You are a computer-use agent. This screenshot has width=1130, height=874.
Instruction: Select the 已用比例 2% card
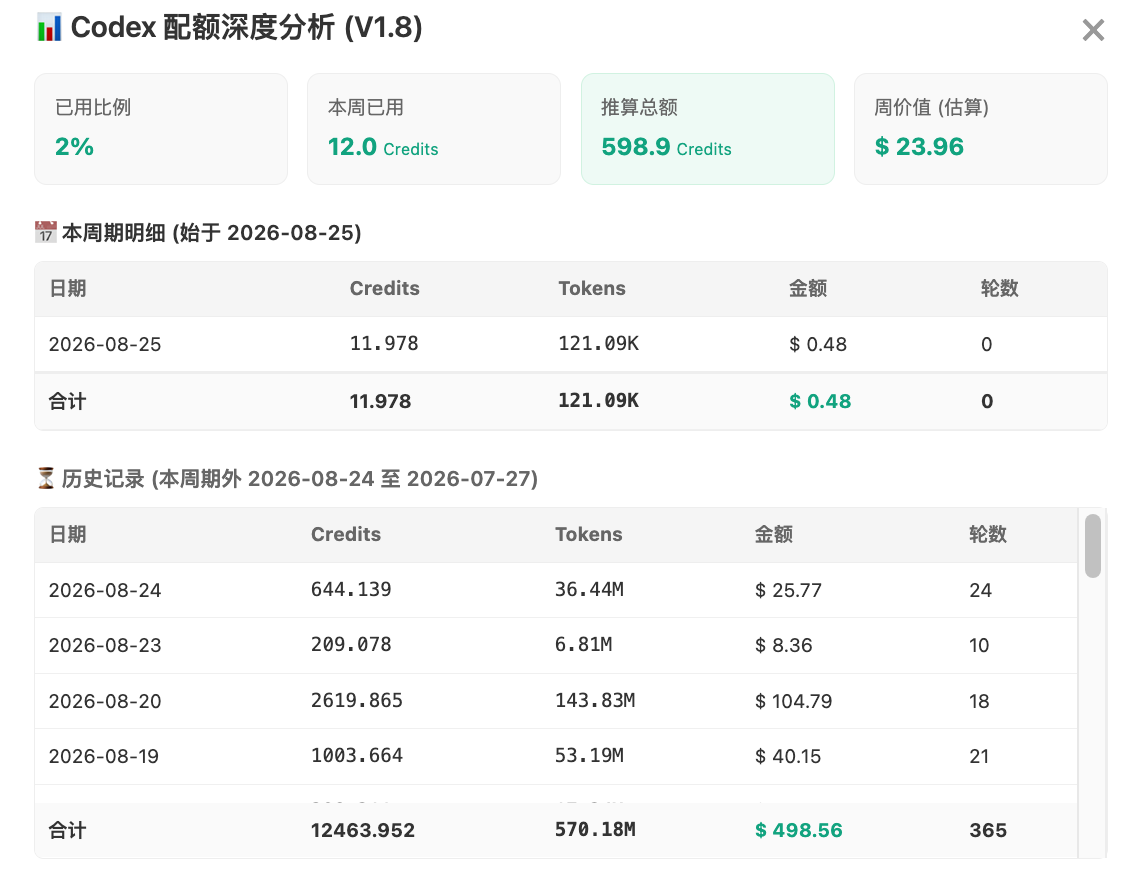pyautogui.click(x=161, y=129)
